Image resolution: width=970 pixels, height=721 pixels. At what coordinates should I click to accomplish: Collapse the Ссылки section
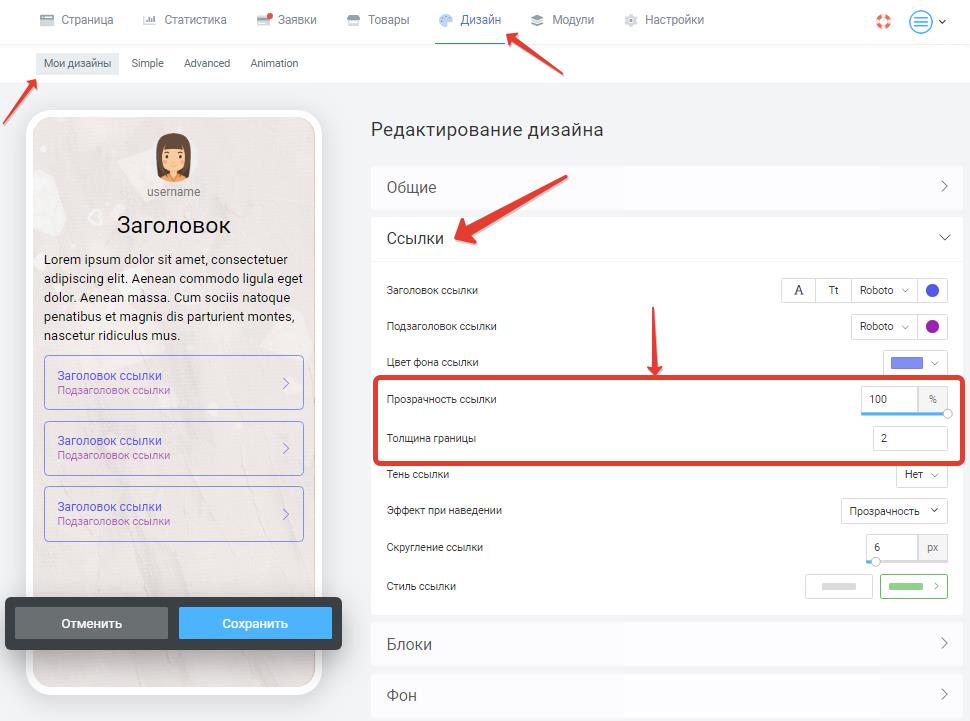click(x=666, y=238)
